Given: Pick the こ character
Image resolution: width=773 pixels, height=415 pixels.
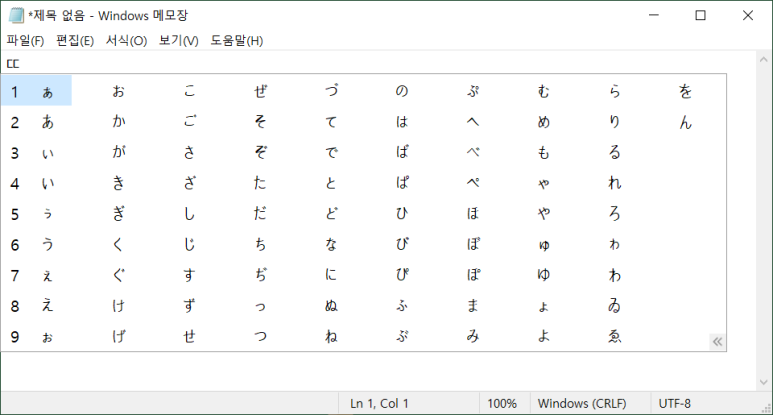Looking at the screenshot, I should coord(189,91).
